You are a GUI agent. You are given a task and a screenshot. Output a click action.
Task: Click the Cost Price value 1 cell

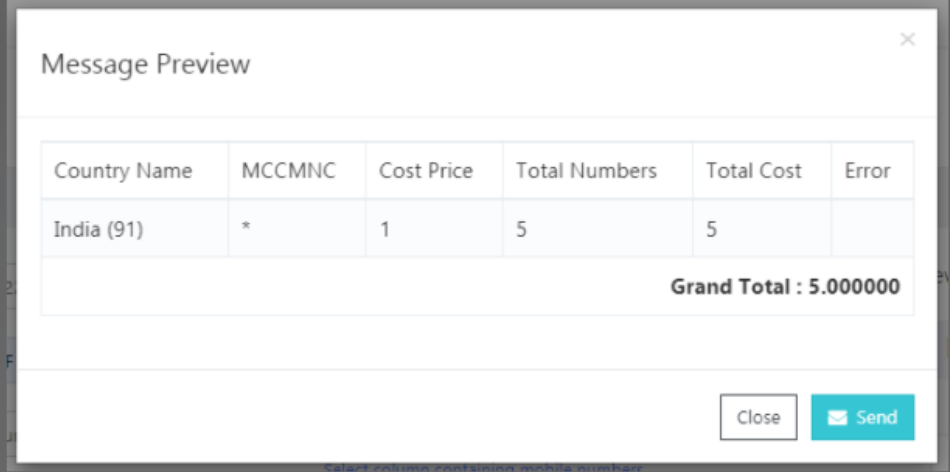tap(385, 229)
